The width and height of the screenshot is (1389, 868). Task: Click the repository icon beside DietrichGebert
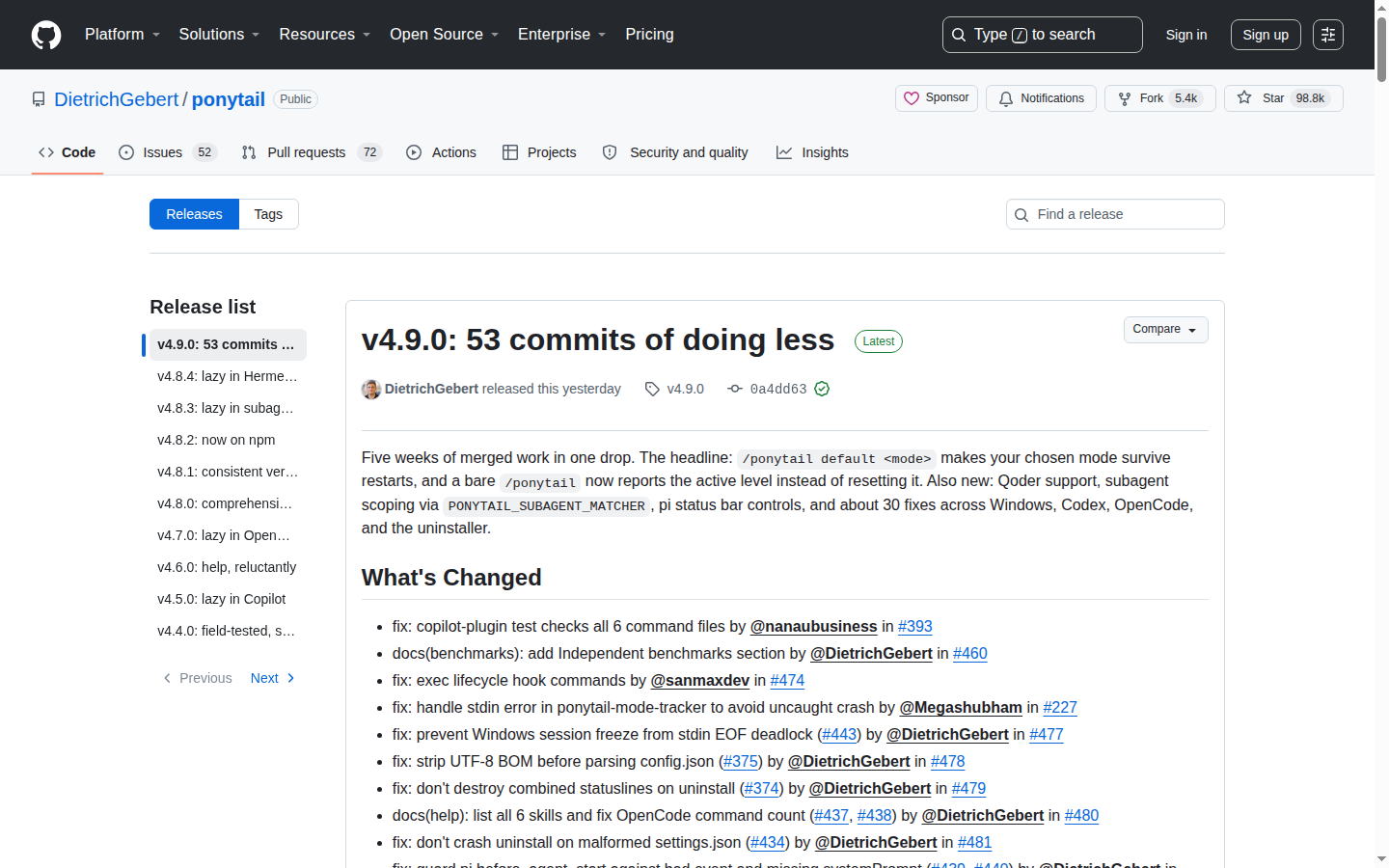(x=39, y=99)
